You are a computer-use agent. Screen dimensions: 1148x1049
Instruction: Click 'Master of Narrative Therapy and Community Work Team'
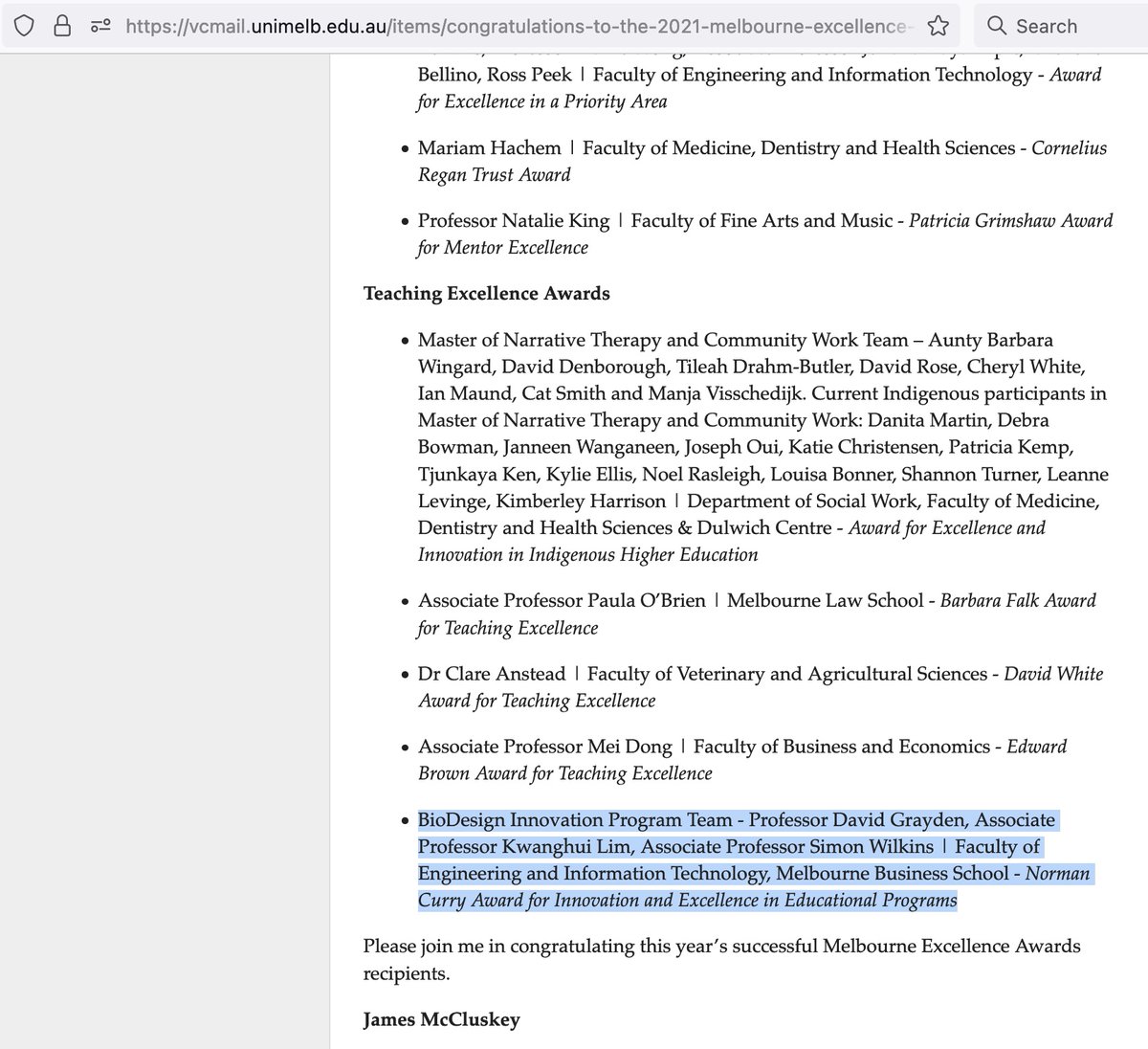[662, 340]
